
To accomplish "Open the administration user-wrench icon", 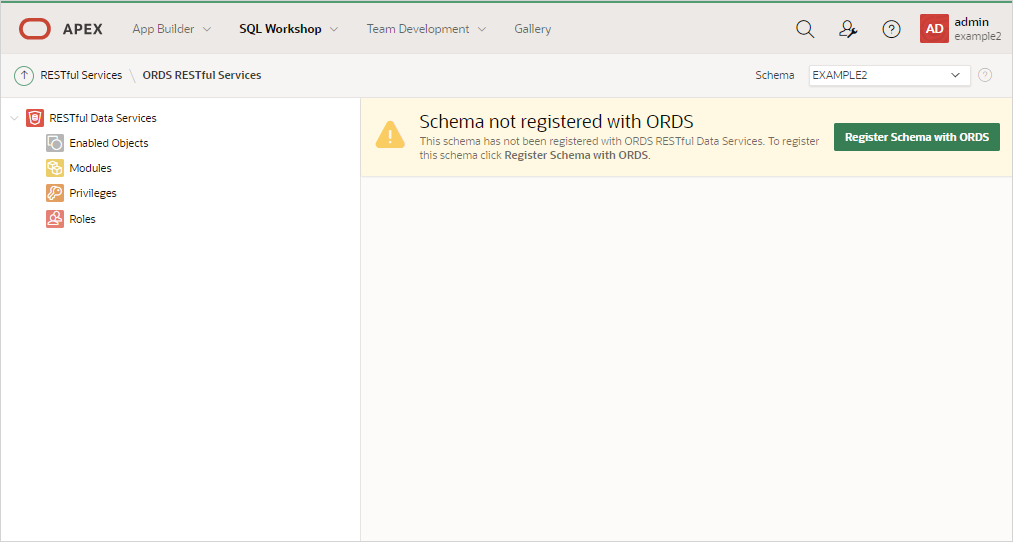I will [x=848, y=29].
